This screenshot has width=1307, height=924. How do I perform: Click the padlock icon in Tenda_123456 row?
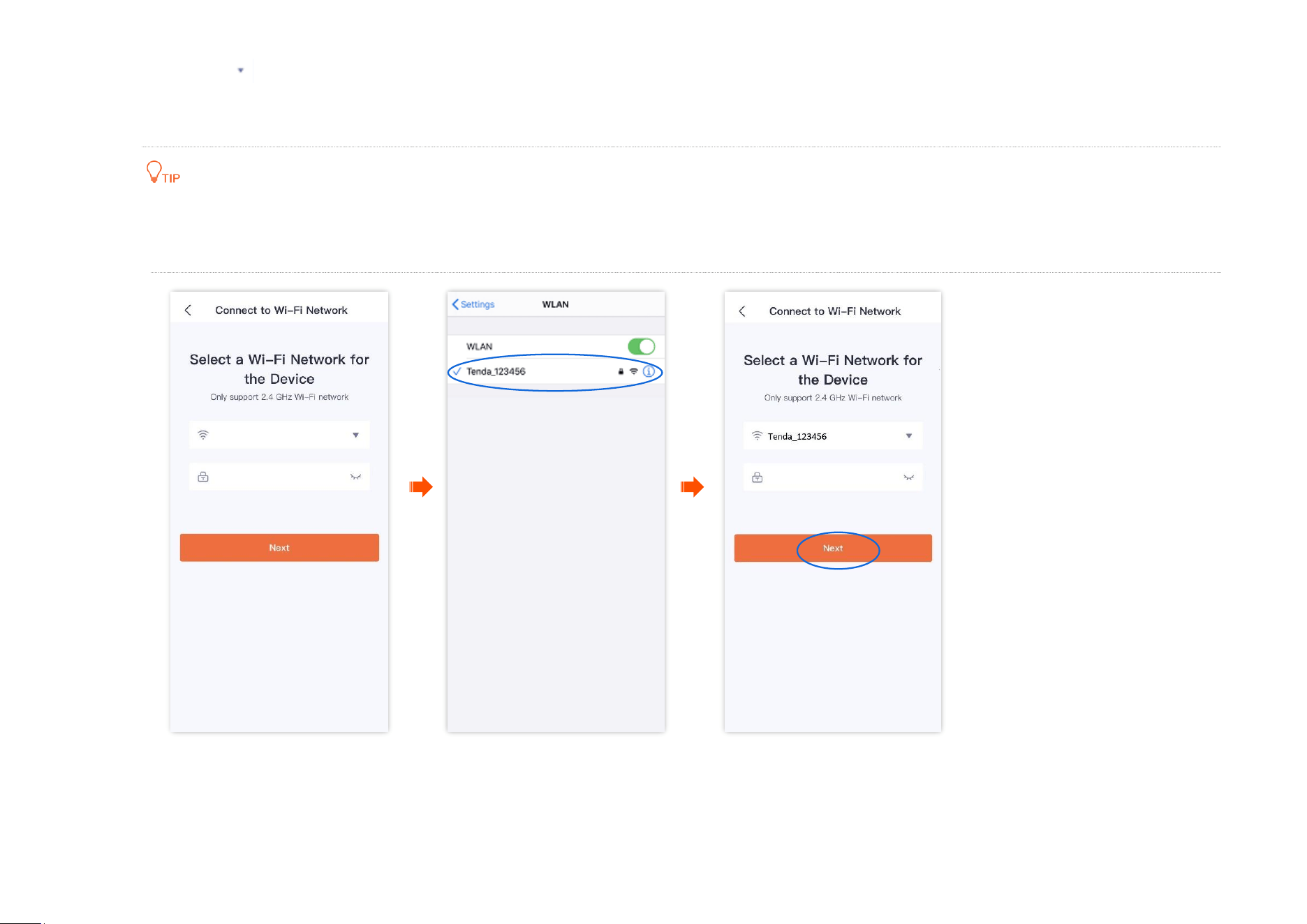pos(621,371)
